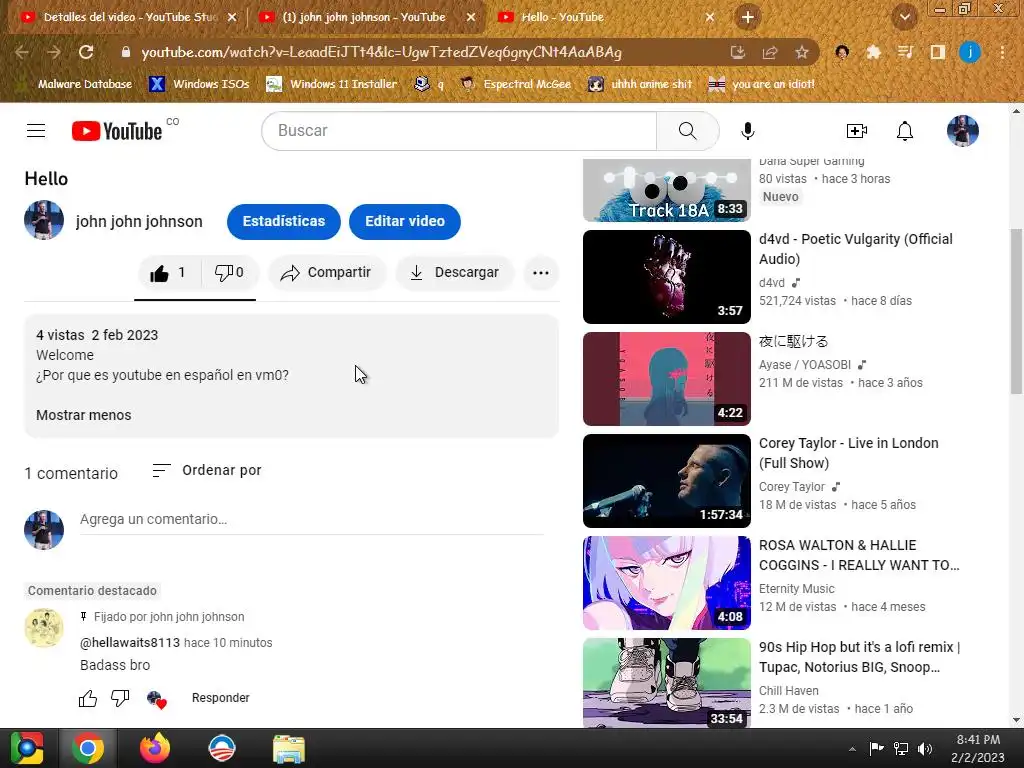The image size is (1024, 768).
Task: Open account avatar menu in YouTube header
Action: pos(963,131)
